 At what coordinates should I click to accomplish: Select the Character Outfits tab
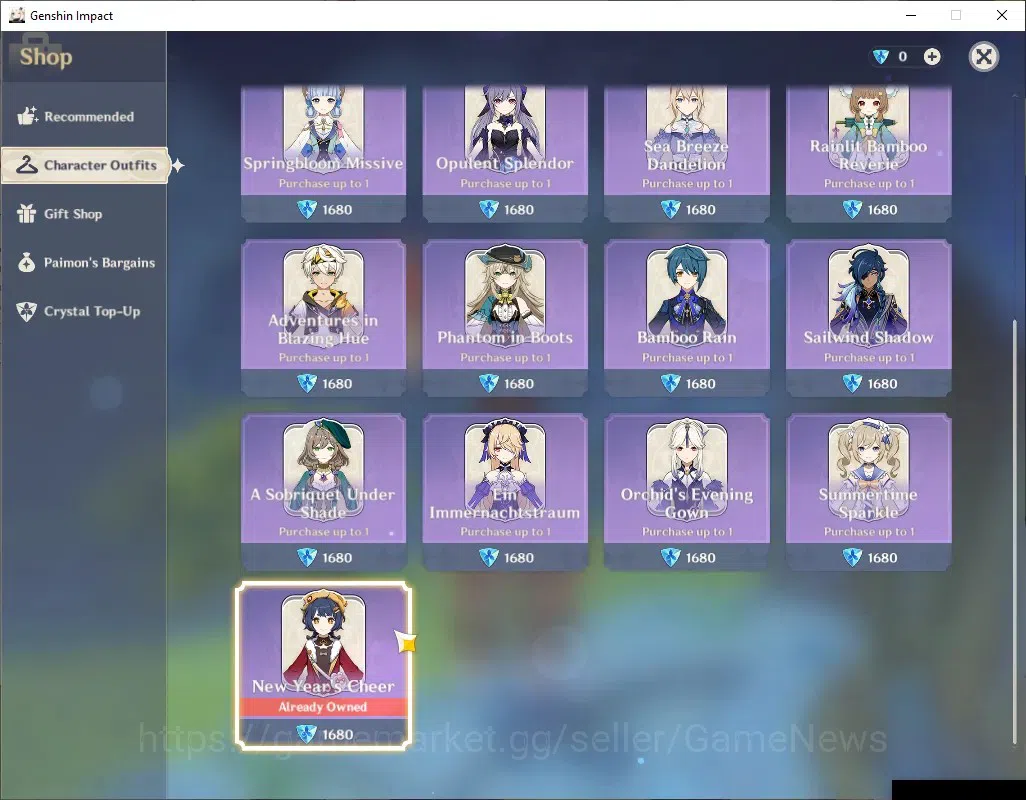85,165
